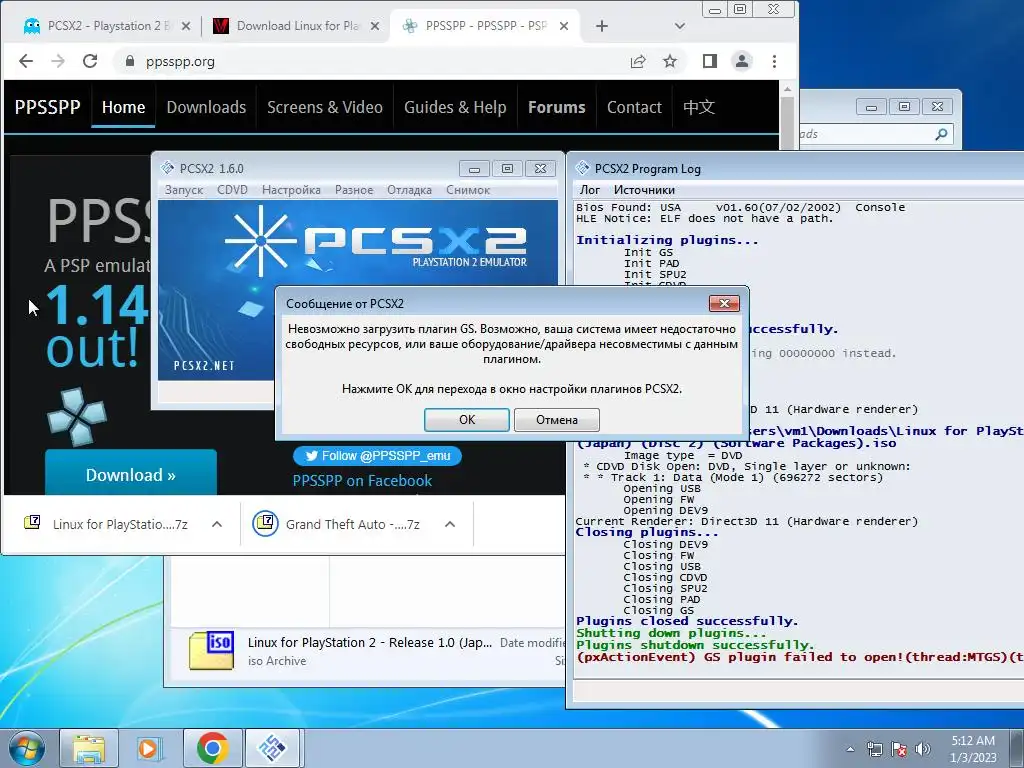The image size is (1024, 768).
Task: Open the Настройка menu in PCSX2
Action: 291,190
